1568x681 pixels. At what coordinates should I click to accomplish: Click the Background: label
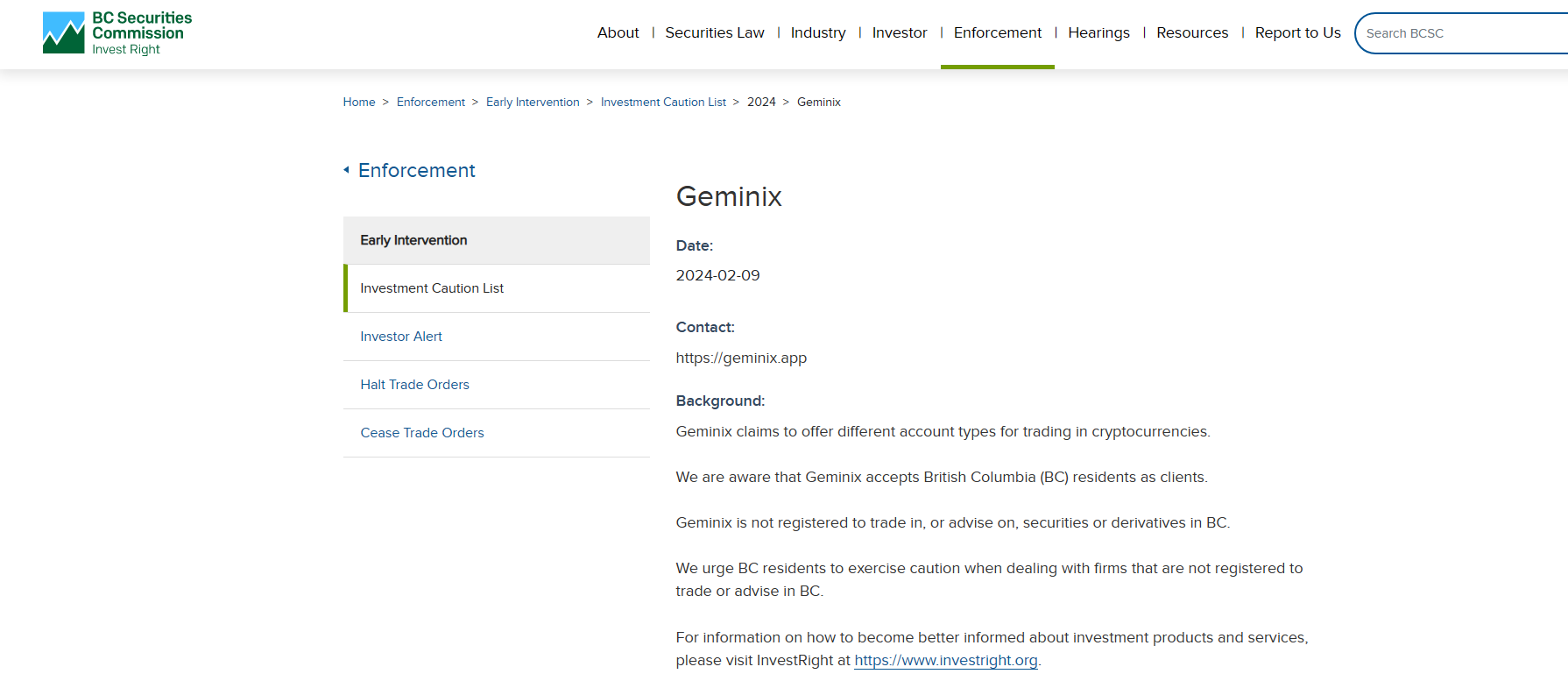720,401
